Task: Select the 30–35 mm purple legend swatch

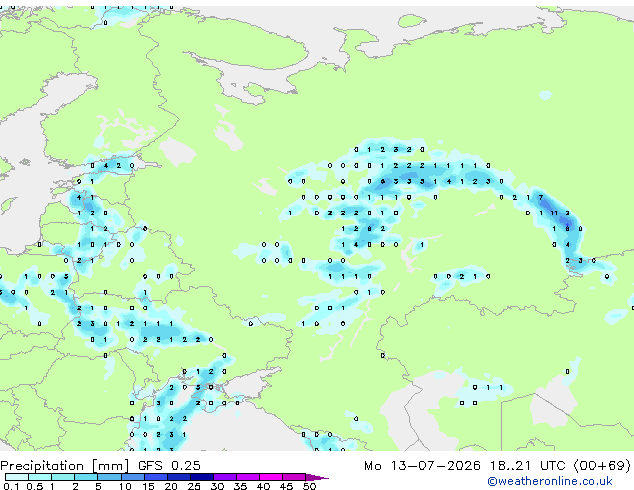Action: (x=225, y=477)
